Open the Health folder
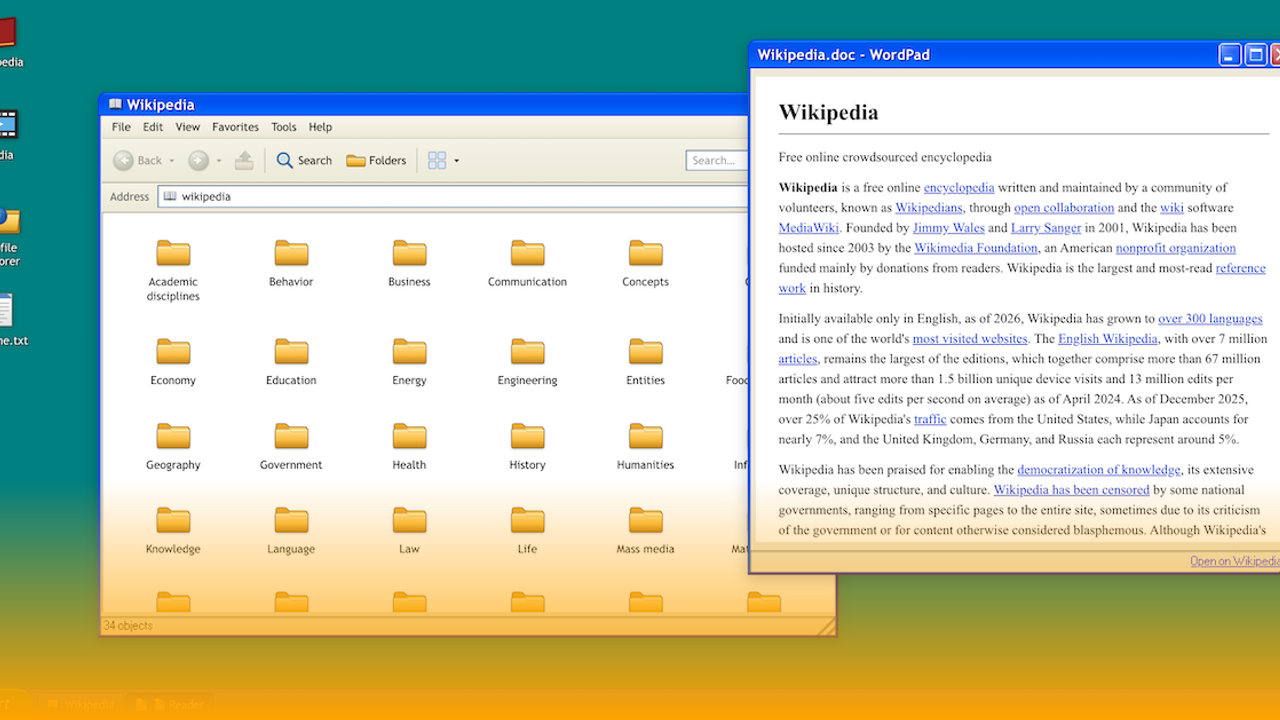 (409, 446)
